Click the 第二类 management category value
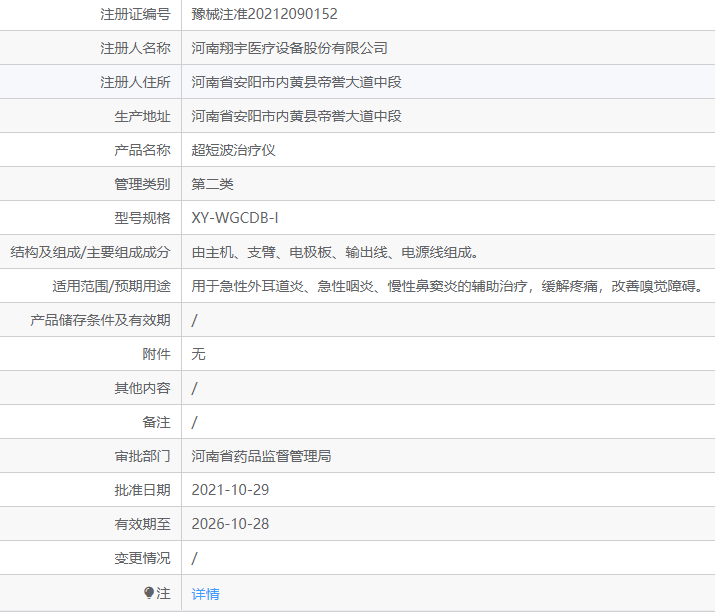 click(212, 184)
